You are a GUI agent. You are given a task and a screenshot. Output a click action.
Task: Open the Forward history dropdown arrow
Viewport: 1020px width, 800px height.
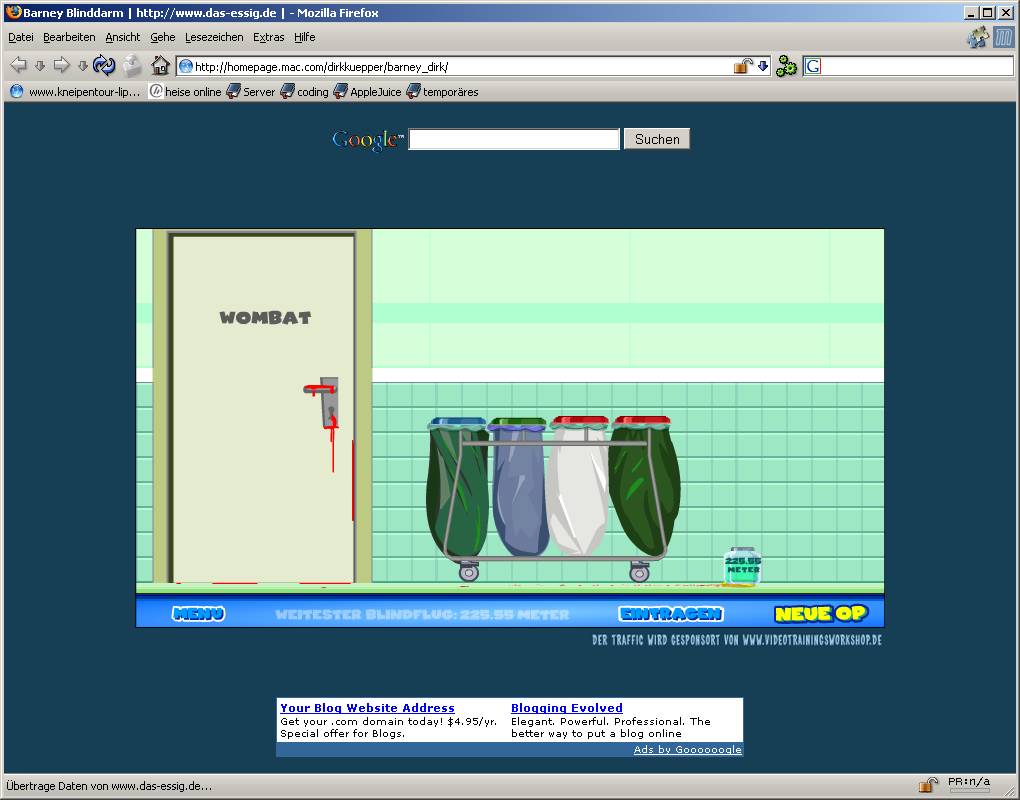point(83,66)
